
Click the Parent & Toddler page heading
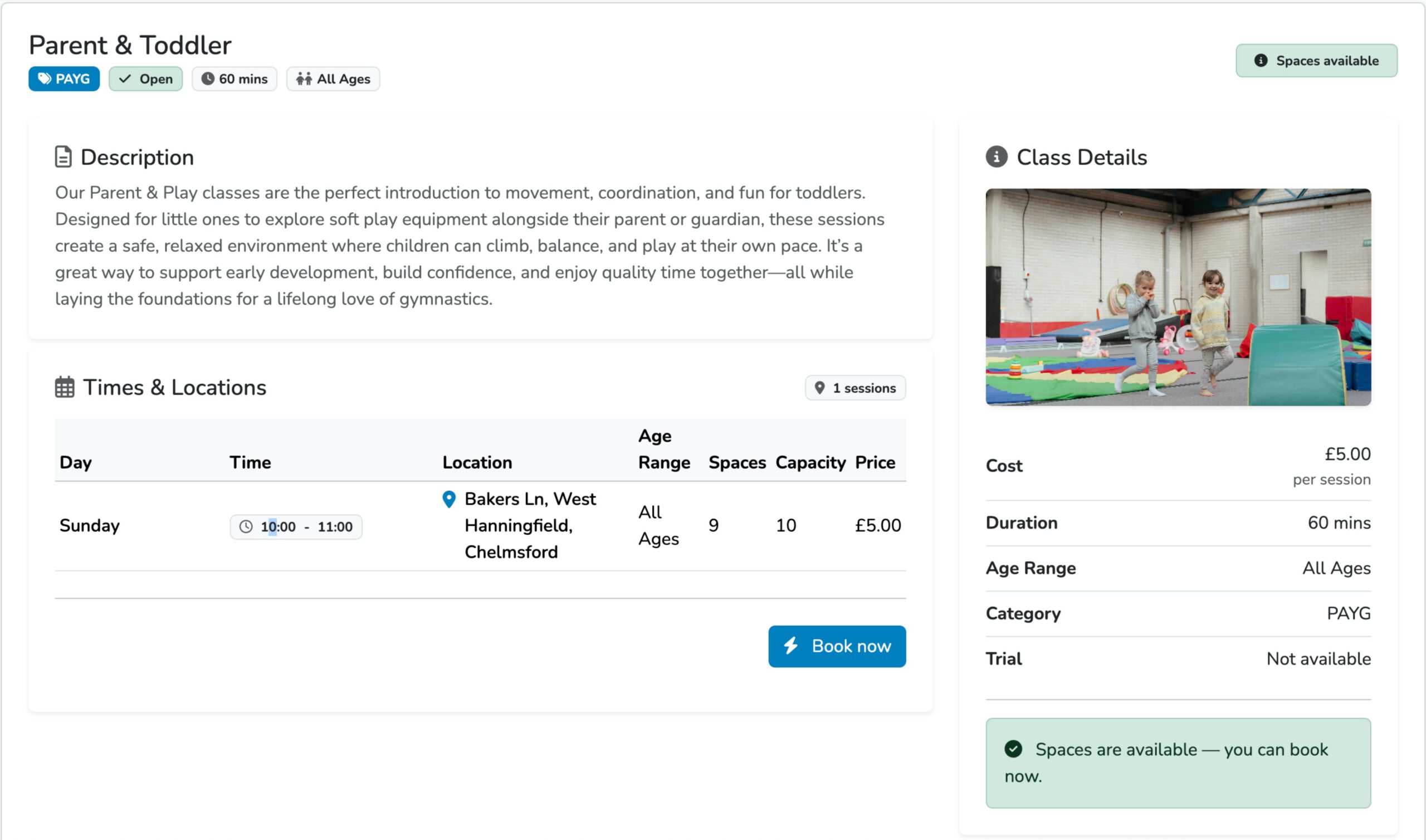click(130, 45)
